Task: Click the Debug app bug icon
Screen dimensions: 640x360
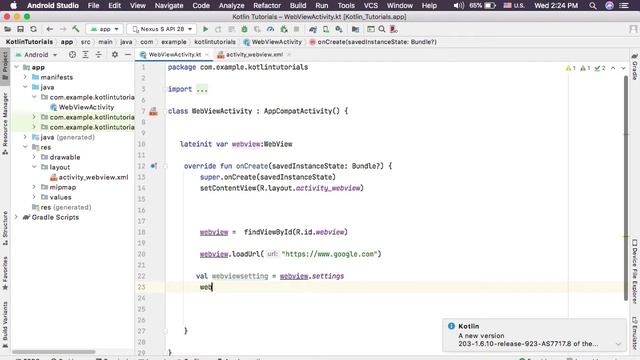Action: tap(244, 29)
